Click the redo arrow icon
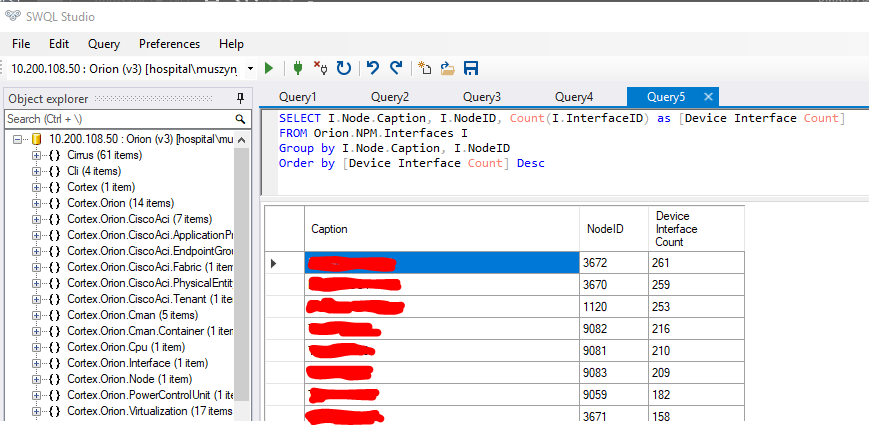869x425 pixels. (x=395, y=68)
